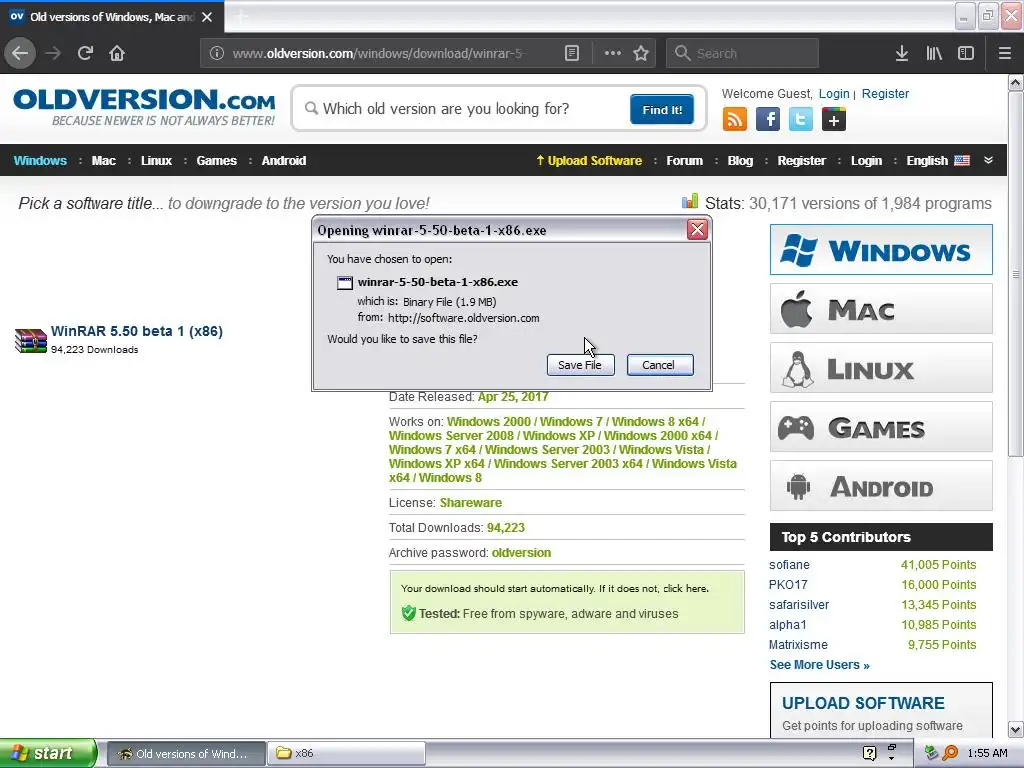This screenshot has height=768, width=1024.
Task: Click the Forward navigation arrow
Action: coord(53,53)
